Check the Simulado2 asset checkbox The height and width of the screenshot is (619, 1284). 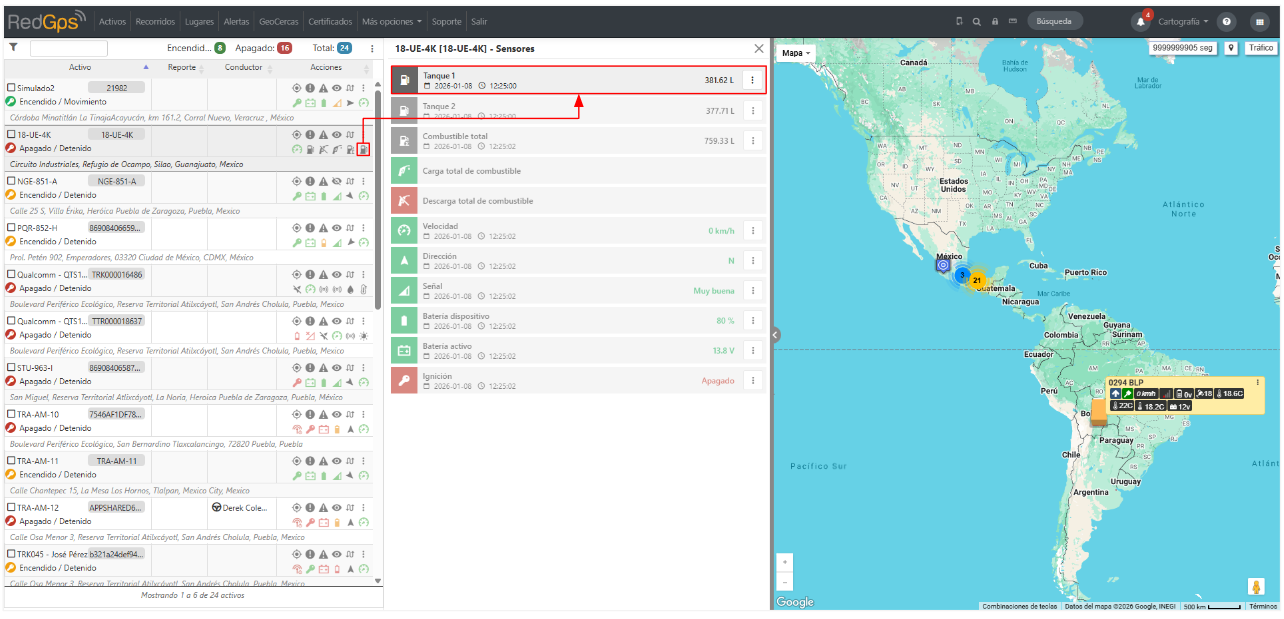tap(11, 88)
